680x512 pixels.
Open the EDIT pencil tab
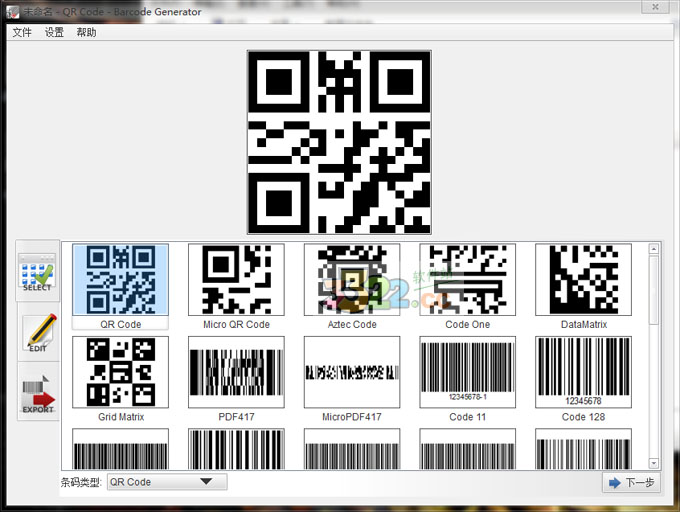[x=38, y=333]
